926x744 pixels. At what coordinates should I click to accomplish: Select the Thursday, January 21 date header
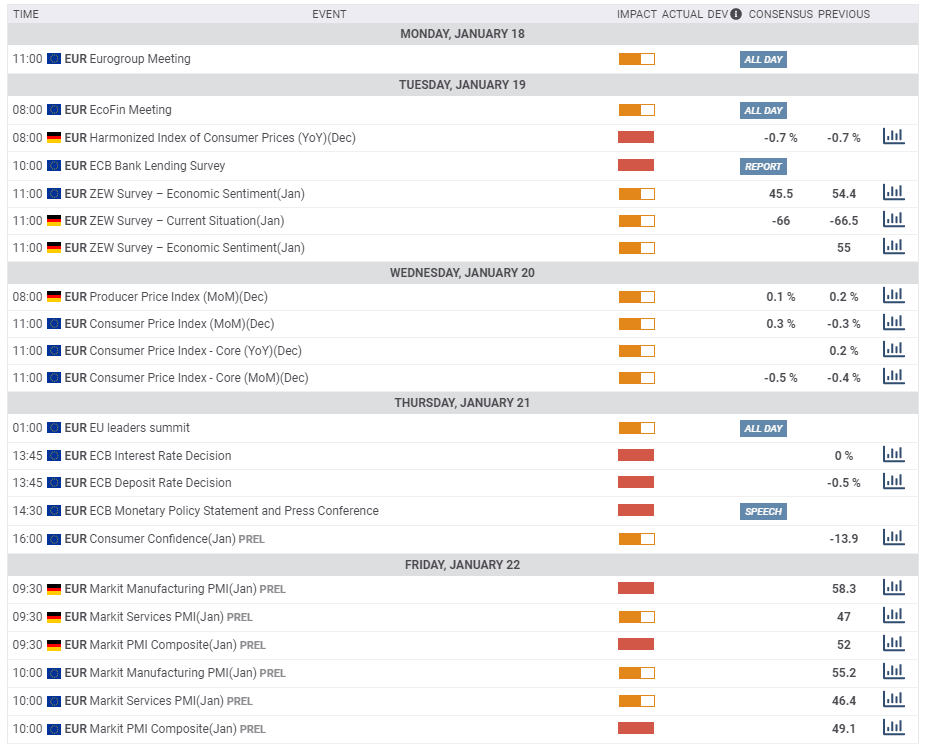pos(462,403)
